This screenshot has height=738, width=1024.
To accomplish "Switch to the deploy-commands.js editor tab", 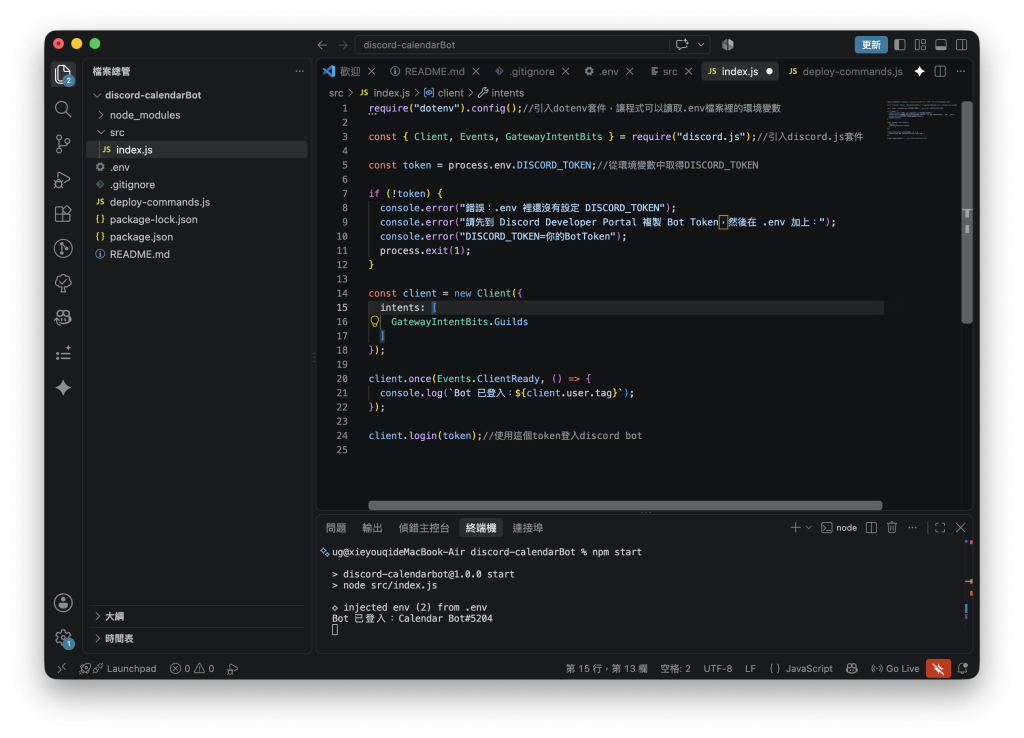I will tap(846, 71).
